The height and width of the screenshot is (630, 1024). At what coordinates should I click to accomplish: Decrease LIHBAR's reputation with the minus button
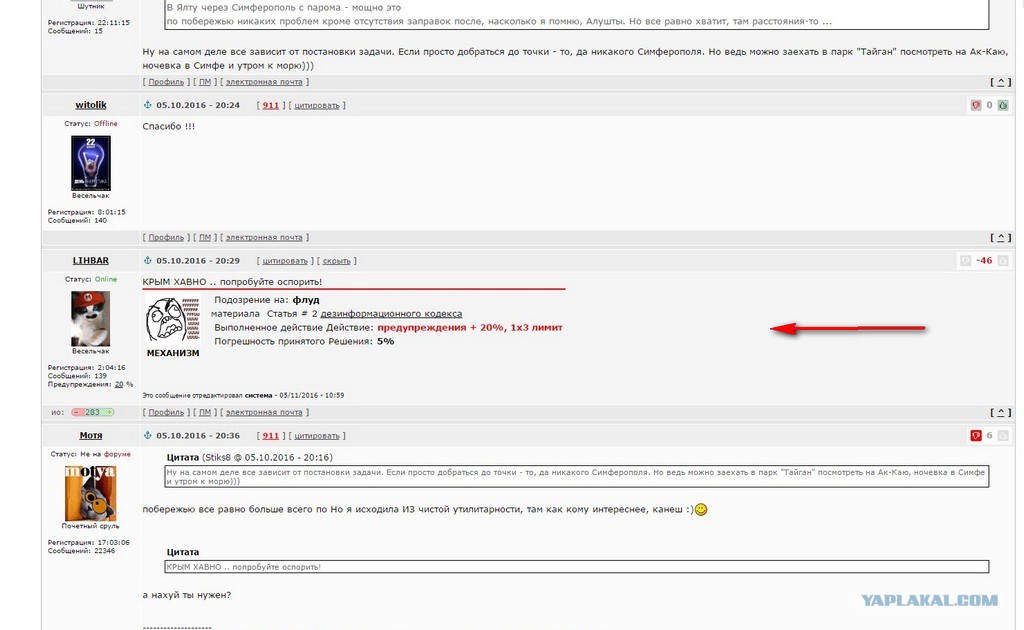click(x=78, y=413)
